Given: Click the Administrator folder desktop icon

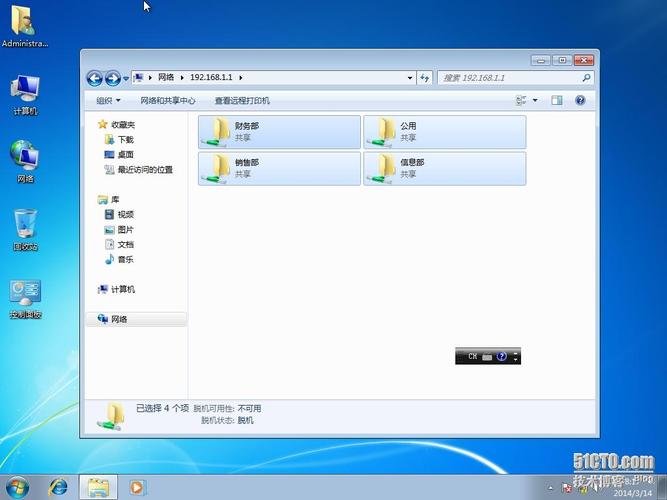Looking at the screenshot, I should [x=24, y=26].
